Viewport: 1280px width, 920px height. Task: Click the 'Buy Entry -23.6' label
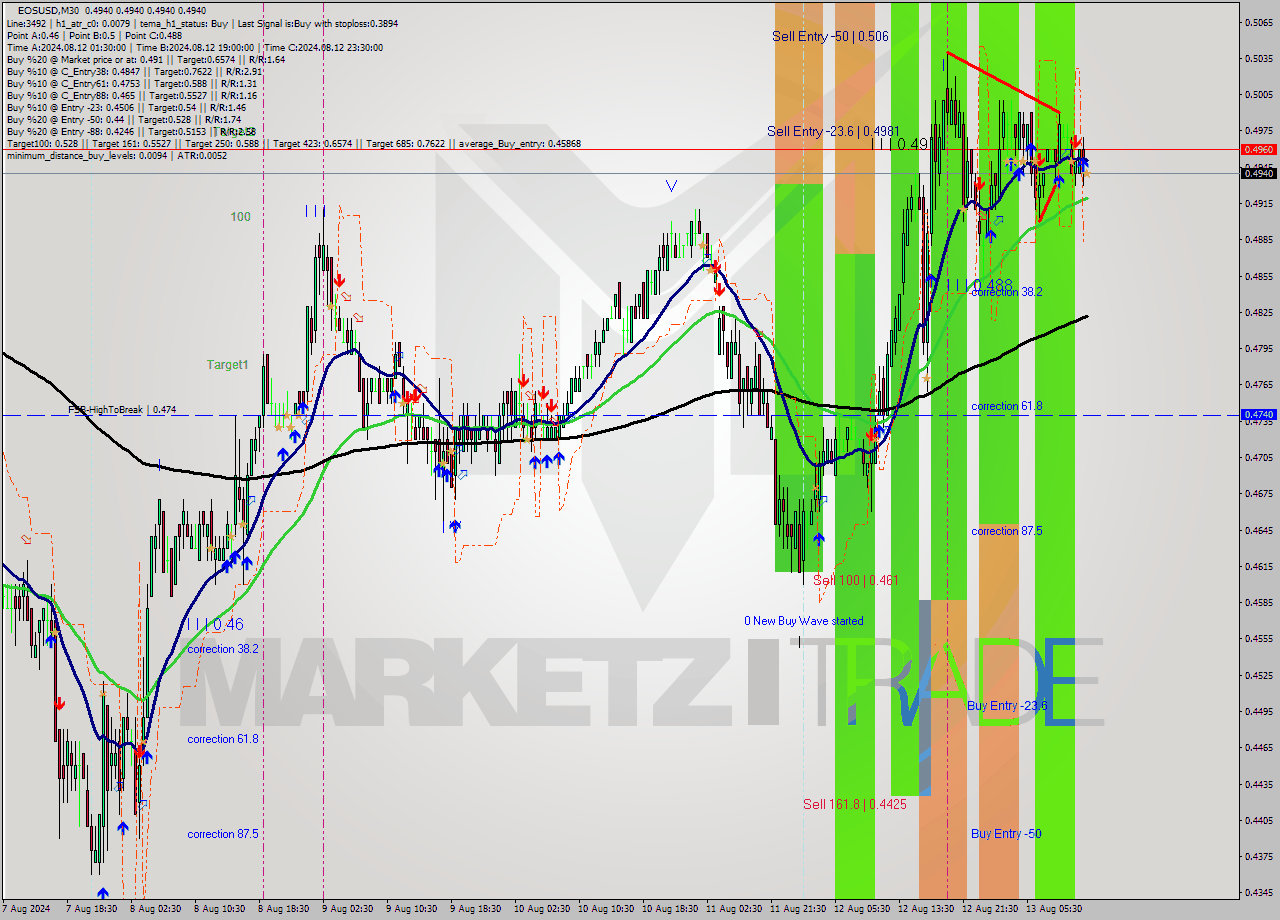click(x=1007, y=705)
